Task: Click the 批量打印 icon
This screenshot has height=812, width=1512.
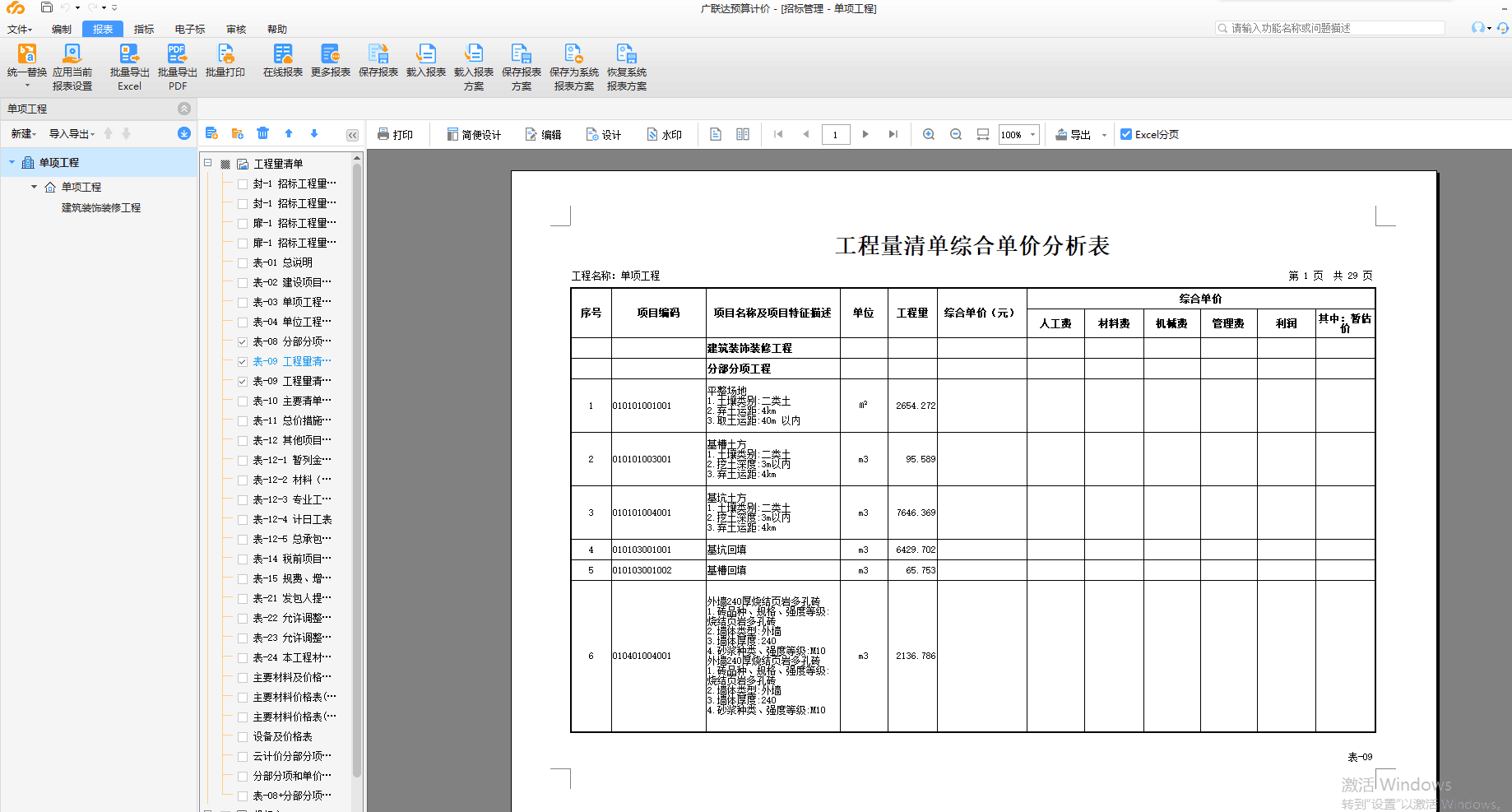Action: coord(225,55)
